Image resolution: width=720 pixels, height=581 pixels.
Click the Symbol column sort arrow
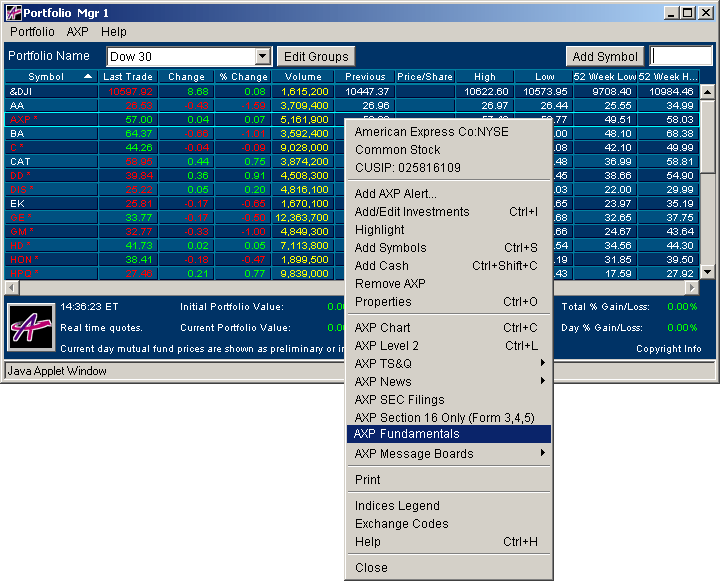[x=88, y=77]
